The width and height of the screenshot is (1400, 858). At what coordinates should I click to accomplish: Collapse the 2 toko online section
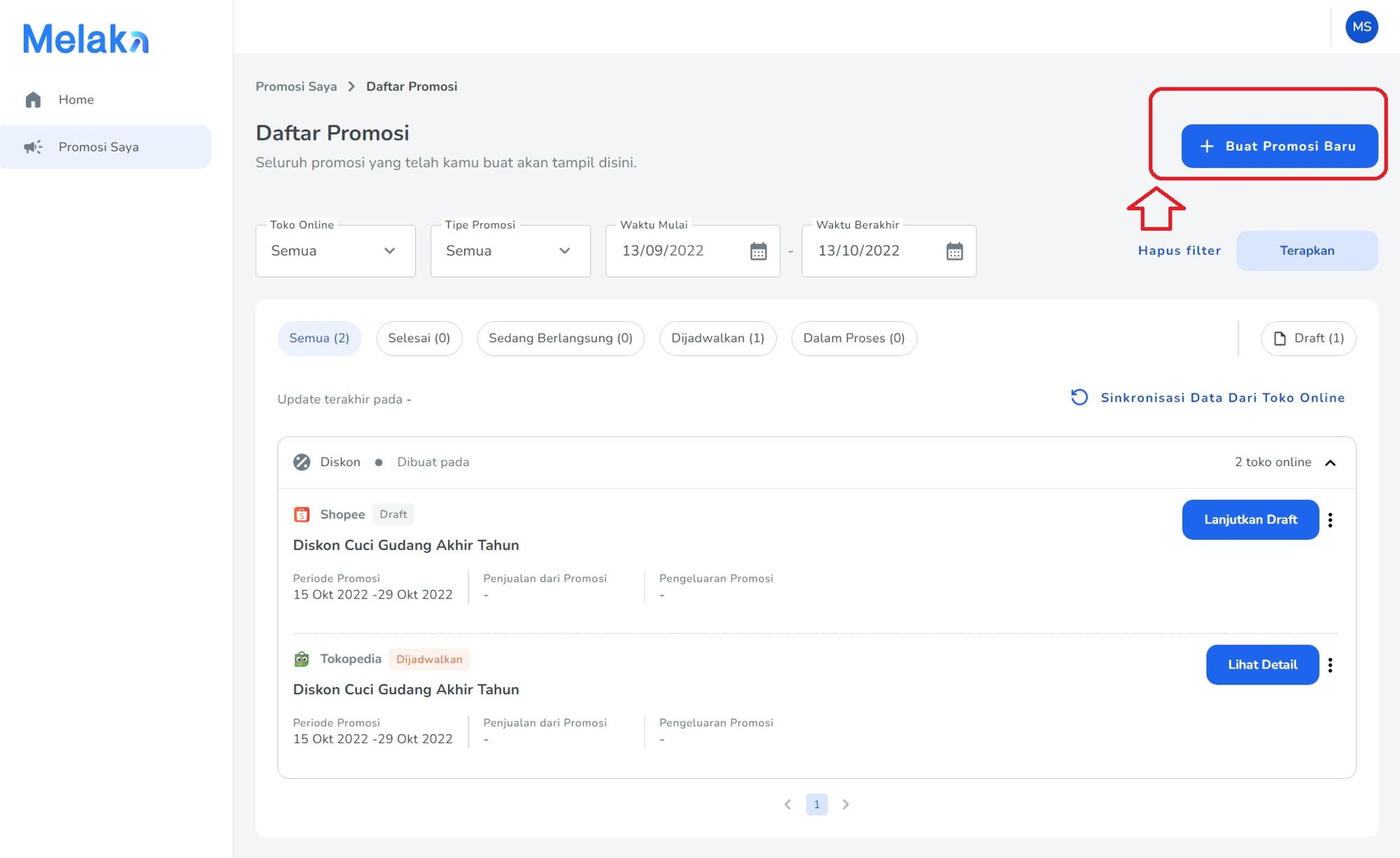1330,463
